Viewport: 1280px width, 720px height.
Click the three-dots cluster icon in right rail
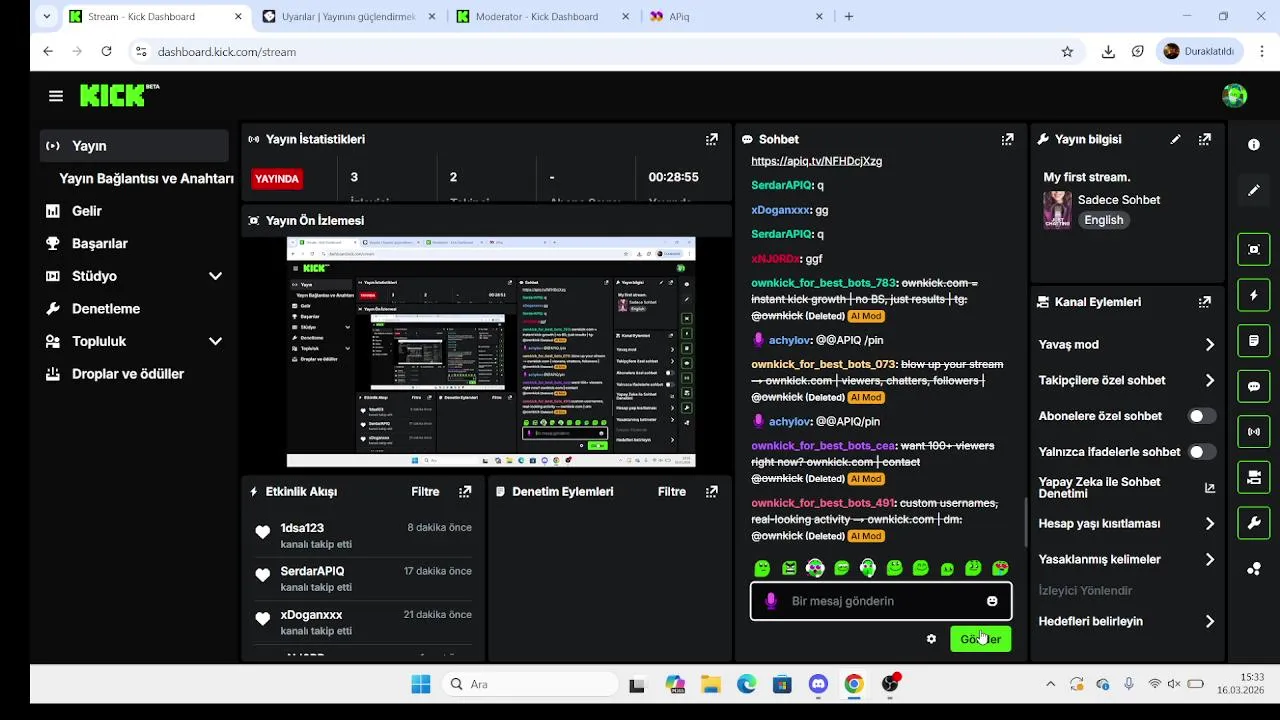[1254, 569]
